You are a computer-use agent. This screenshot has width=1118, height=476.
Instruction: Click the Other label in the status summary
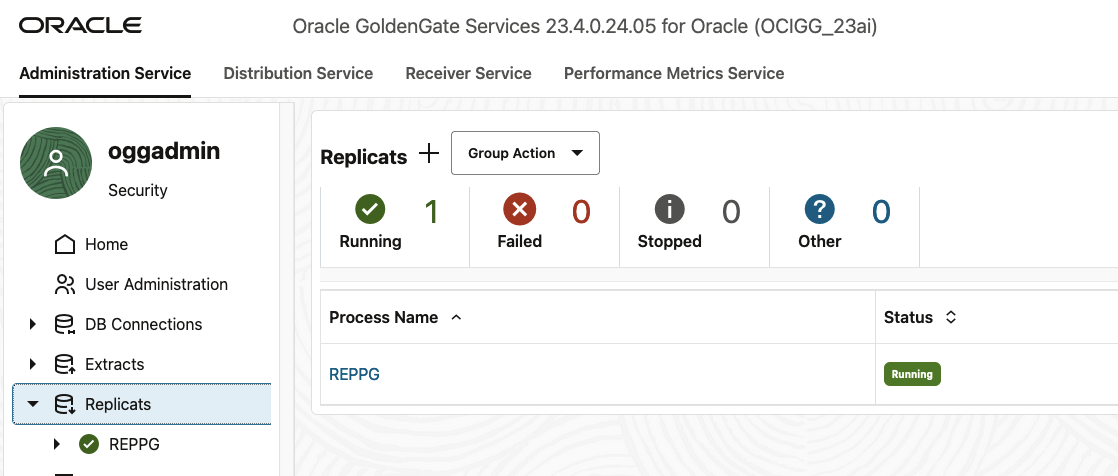tap(820, 242)
